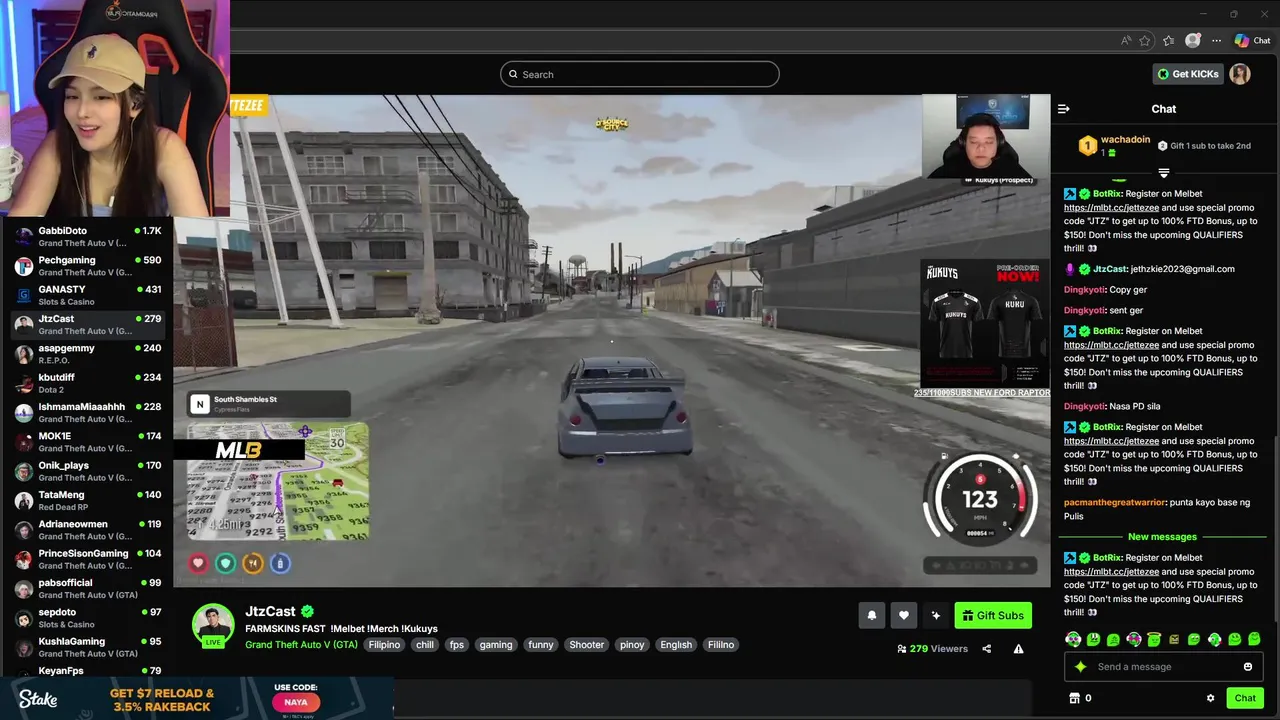
Task: Select the olive square emote in quick emotes
Action: coord(1174,639)
